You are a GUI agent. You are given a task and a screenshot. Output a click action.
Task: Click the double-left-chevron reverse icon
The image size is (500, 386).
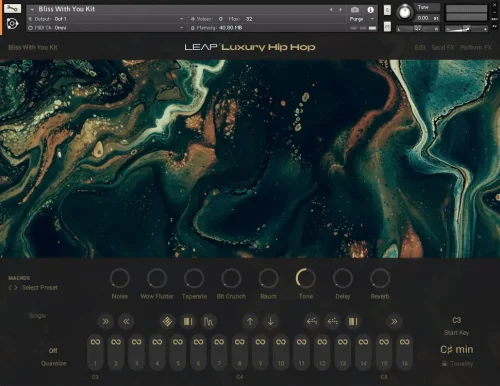click(x=126, y=321)
